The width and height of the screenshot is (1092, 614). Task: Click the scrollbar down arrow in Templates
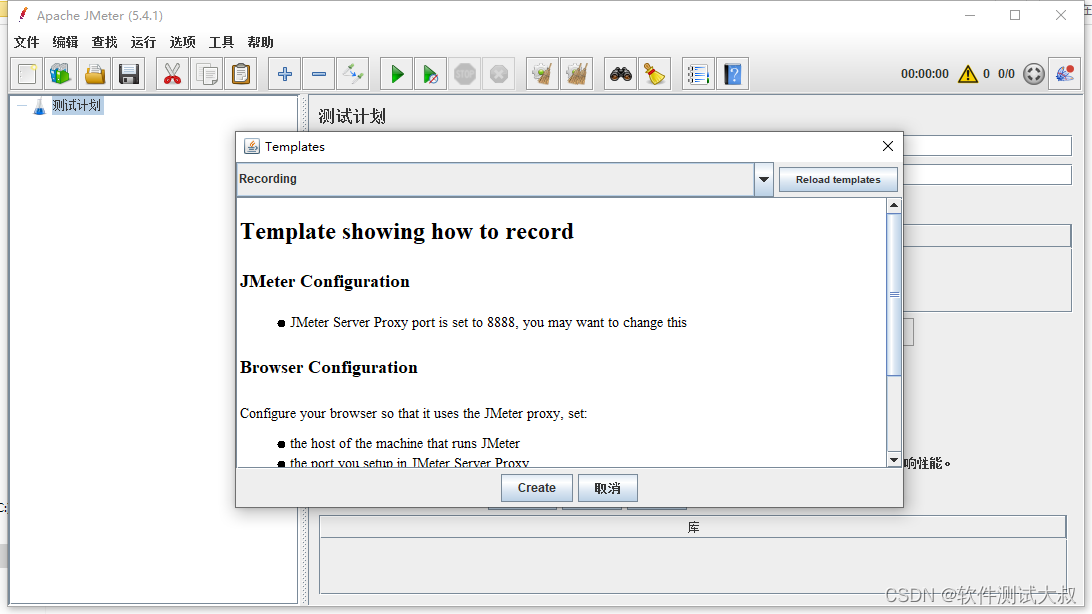coord(894,459)
